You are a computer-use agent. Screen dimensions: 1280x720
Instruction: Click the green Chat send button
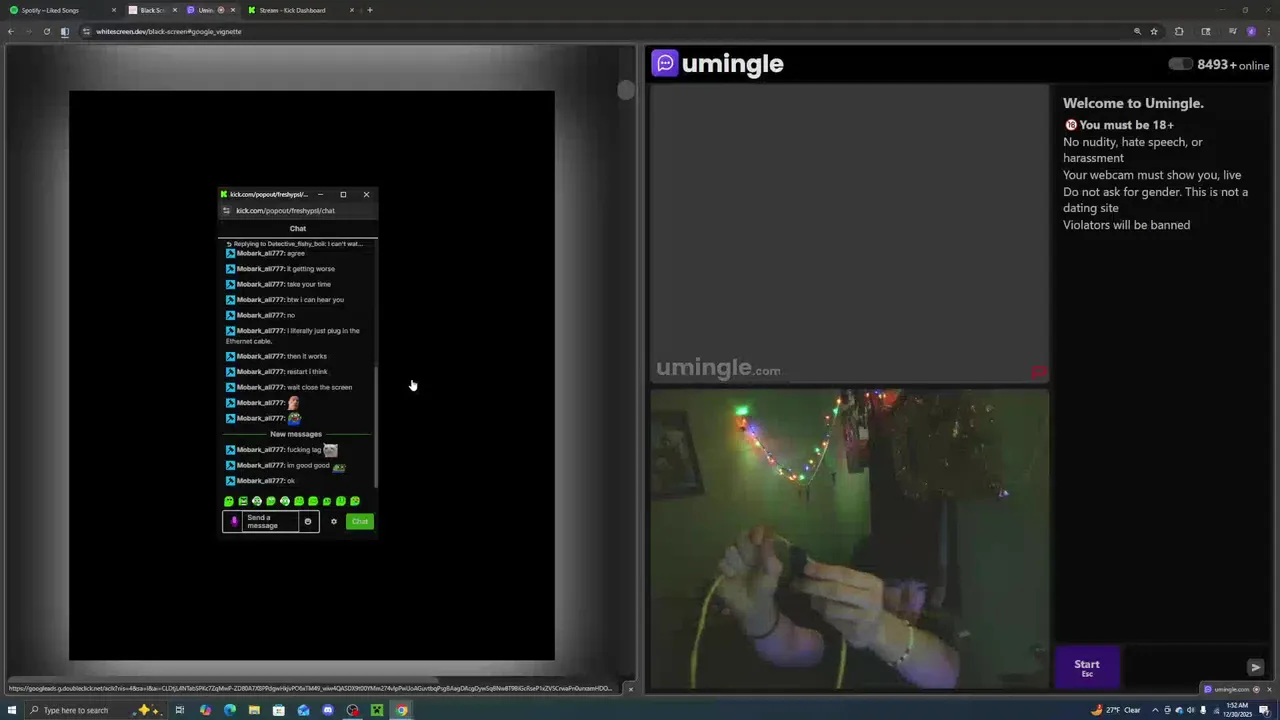tap(360, 521)
